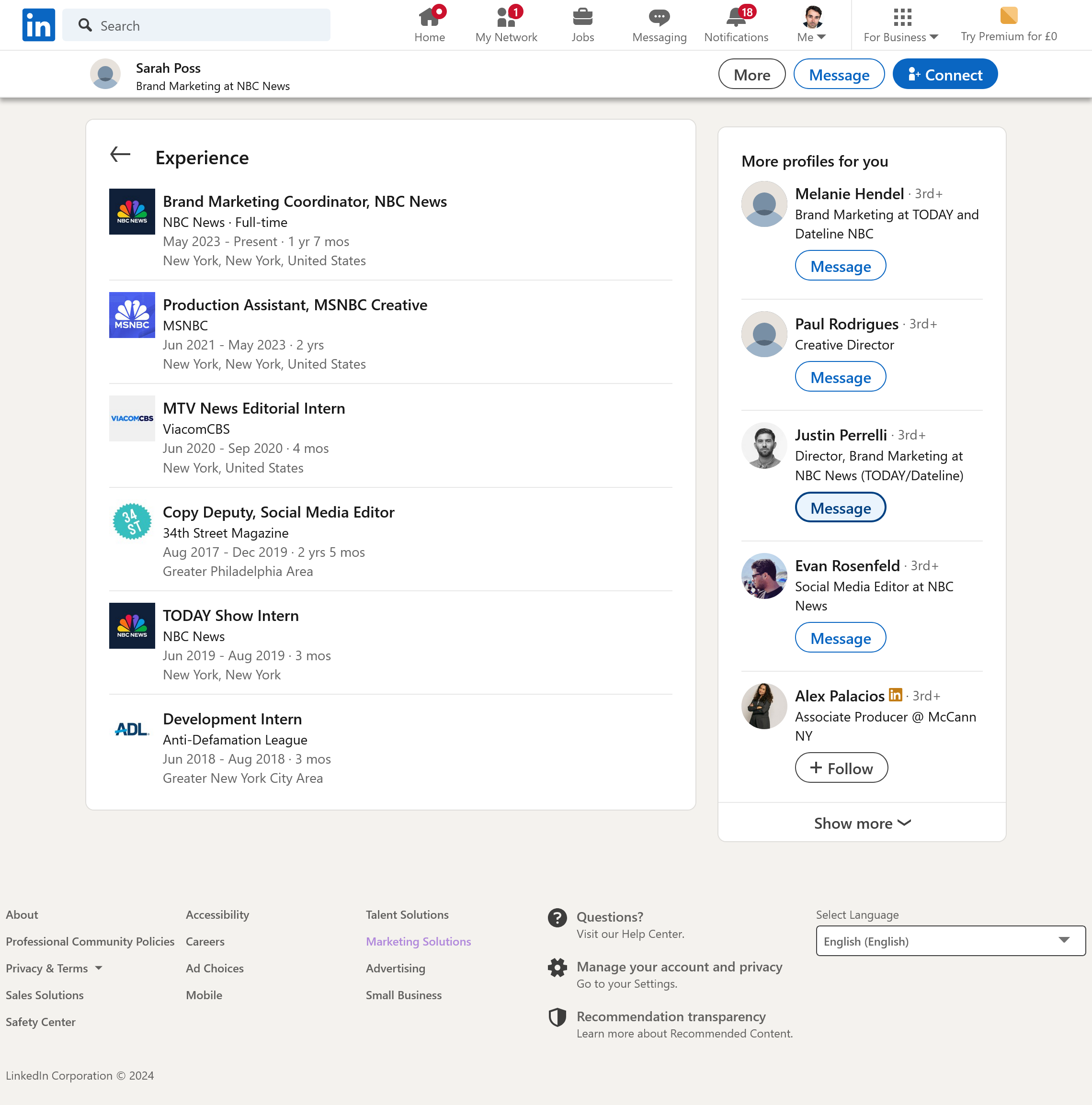Click the 34th Street Magazine logo

pyautogui.click(x=132, y=522)
